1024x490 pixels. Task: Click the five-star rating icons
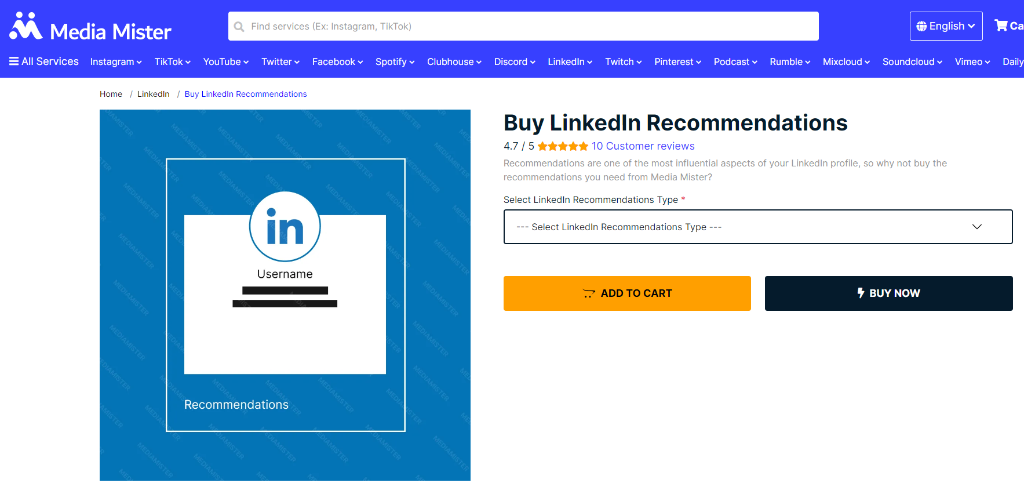click(x=563, y=146)
